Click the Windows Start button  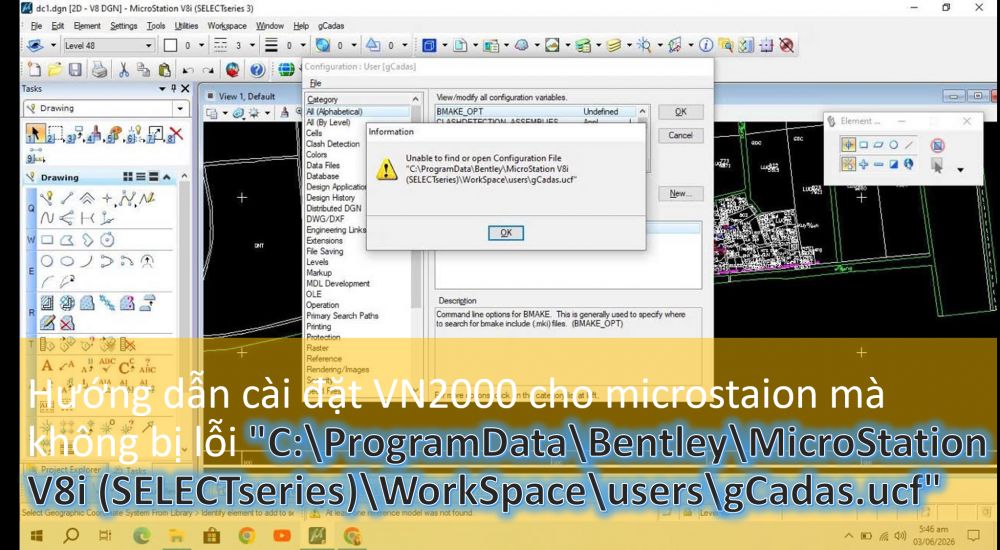(x=36, y=535)
